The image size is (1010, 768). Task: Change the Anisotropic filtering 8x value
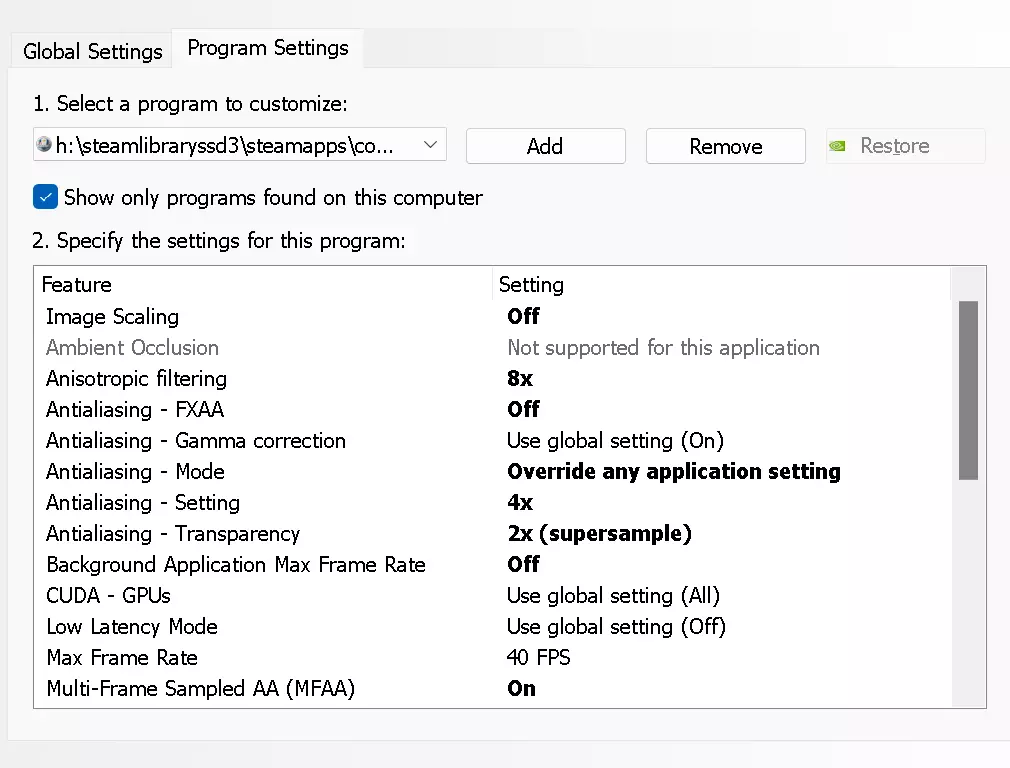(x=520, y=379)
